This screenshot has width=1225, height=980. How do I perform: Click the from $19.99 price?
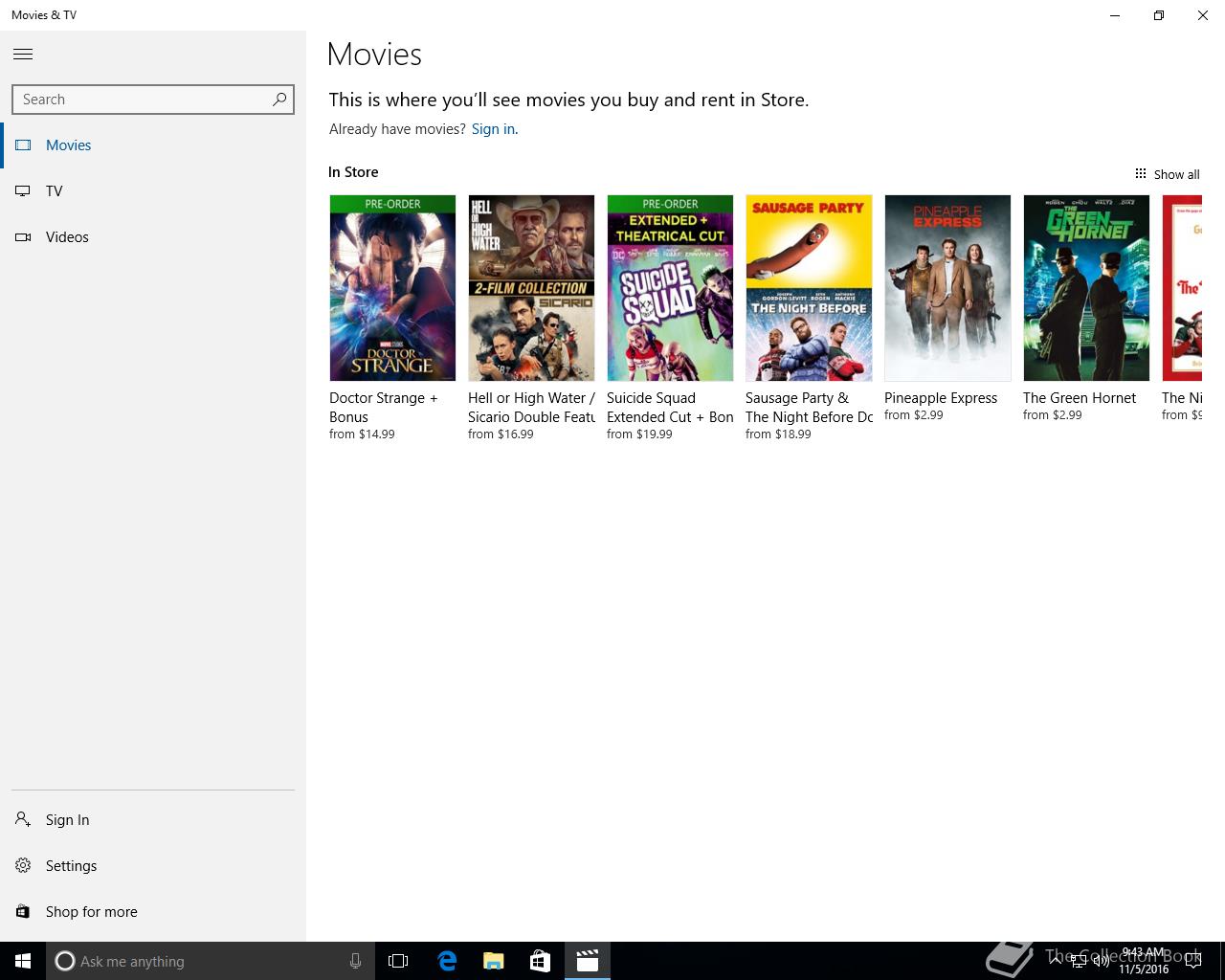(639, 434)
